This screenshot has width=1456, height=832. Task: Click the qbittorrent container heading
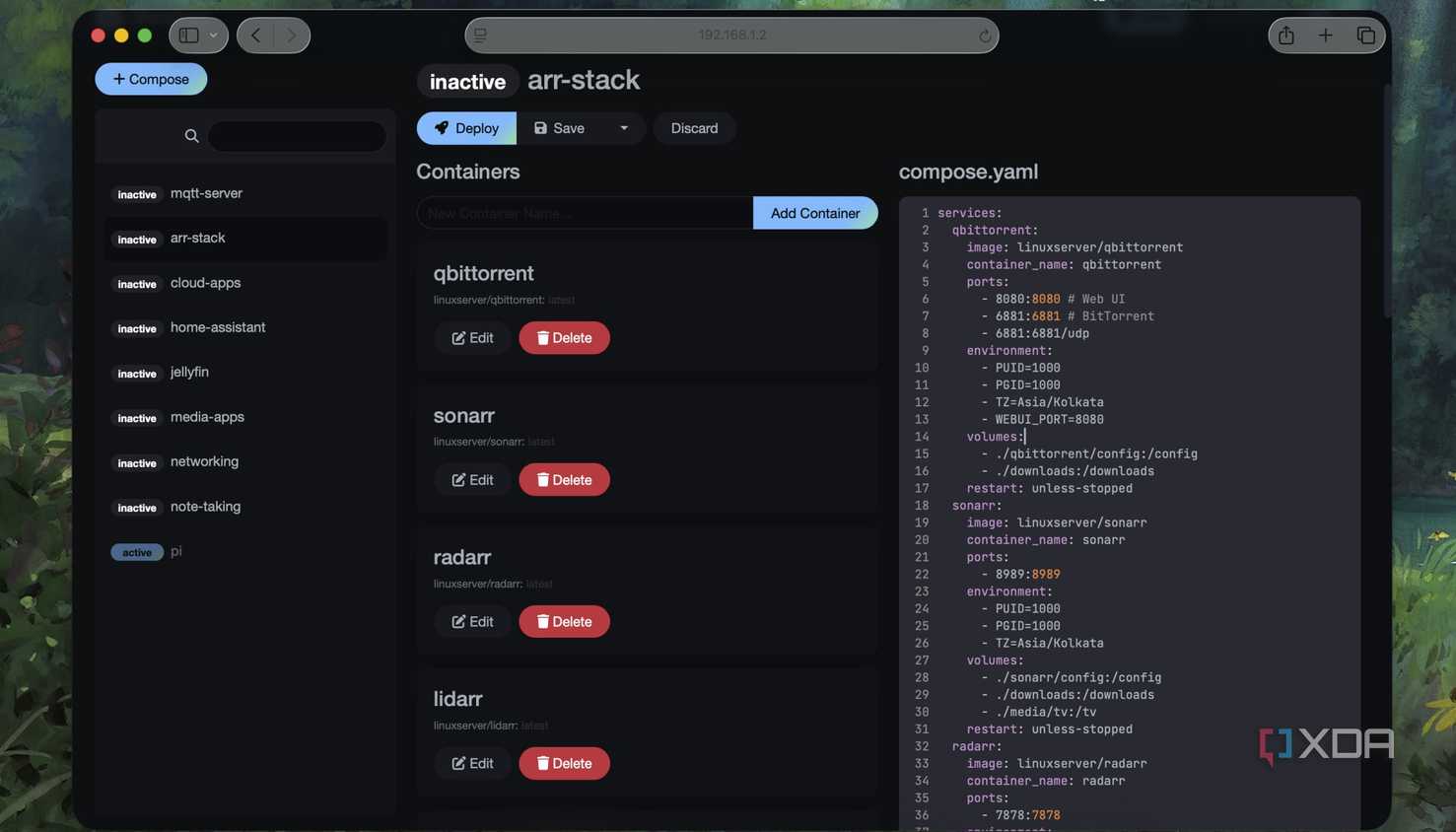tap(483, 273)
